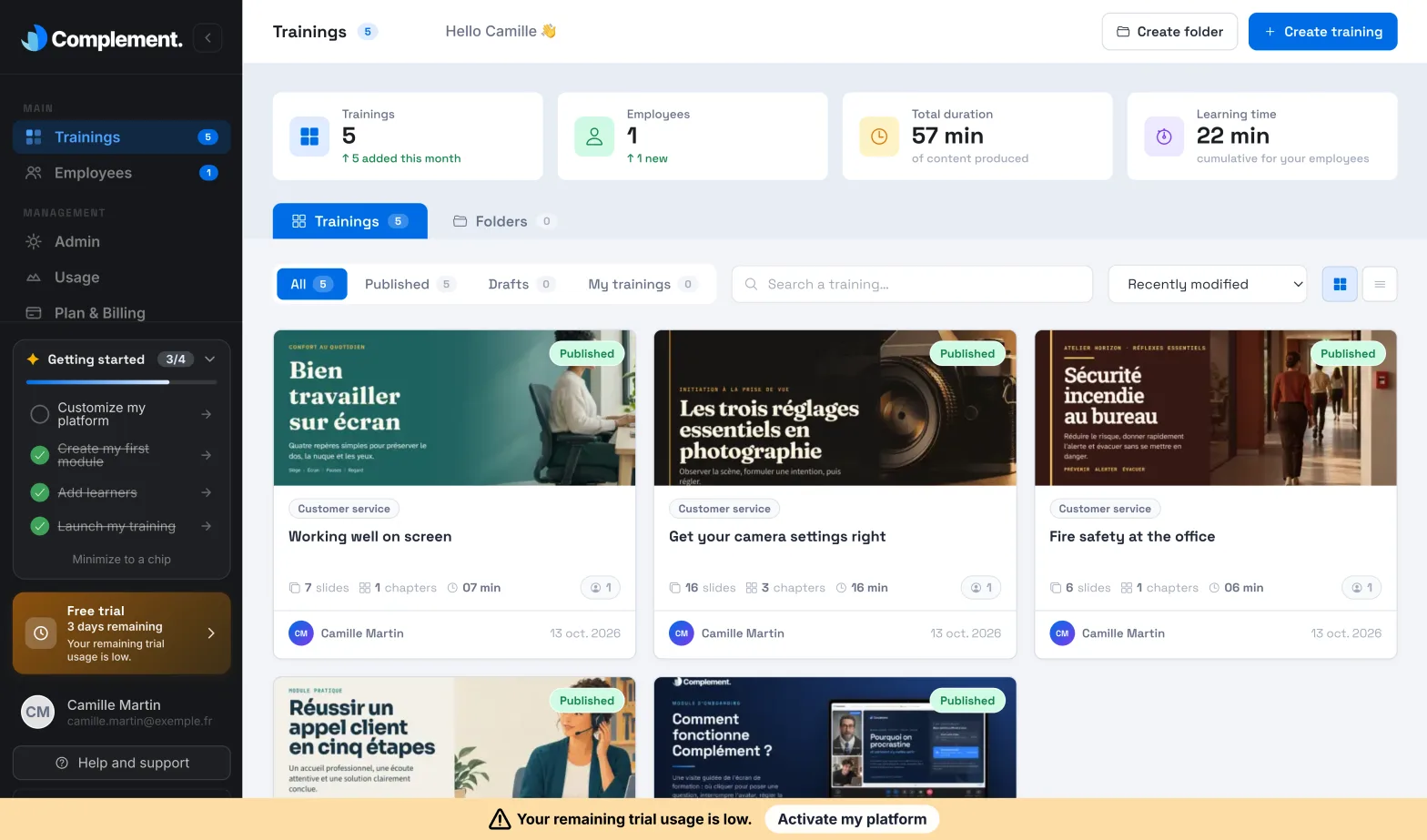Click Minimize to a chip
1427x840 pixels.
122,560
